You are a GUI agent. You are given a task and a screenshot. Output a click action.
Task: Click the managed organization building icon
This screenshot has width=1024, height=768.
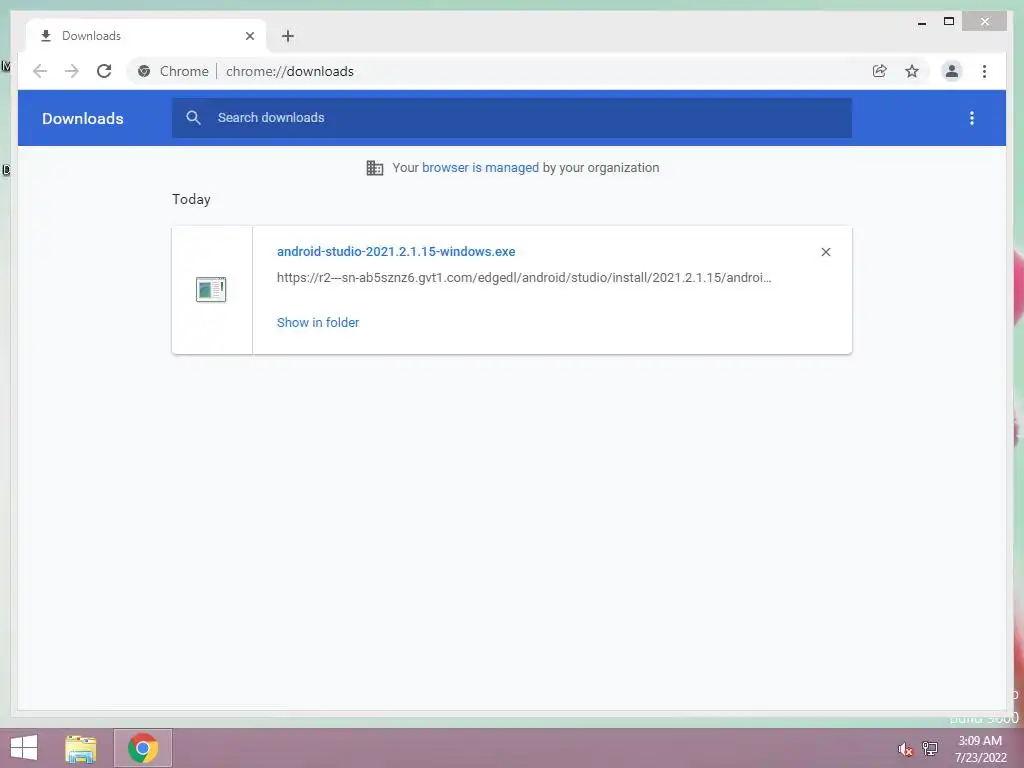tap(375, 168)
